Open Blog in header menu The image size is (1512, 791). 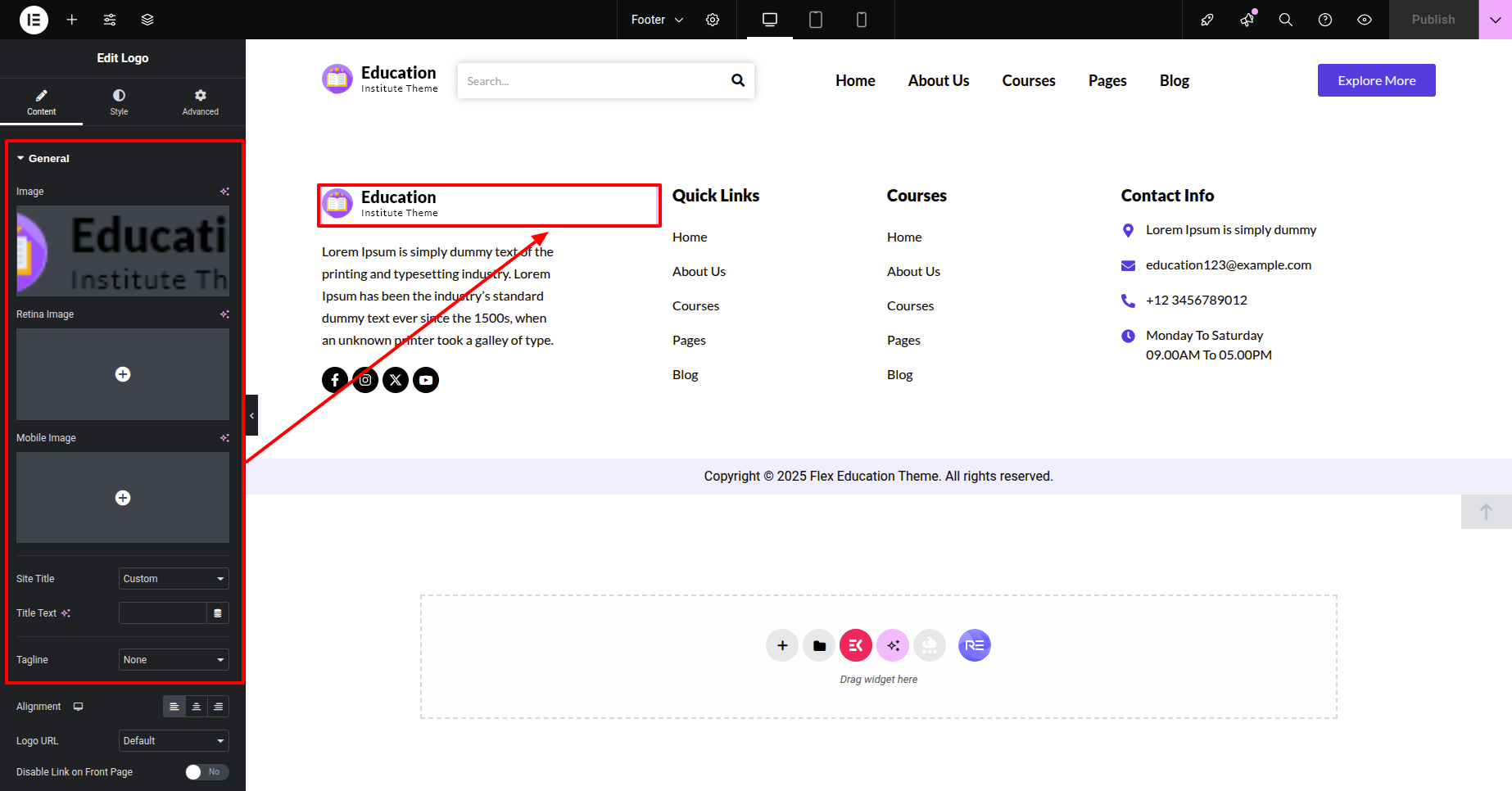click(x=1175, y=80)
